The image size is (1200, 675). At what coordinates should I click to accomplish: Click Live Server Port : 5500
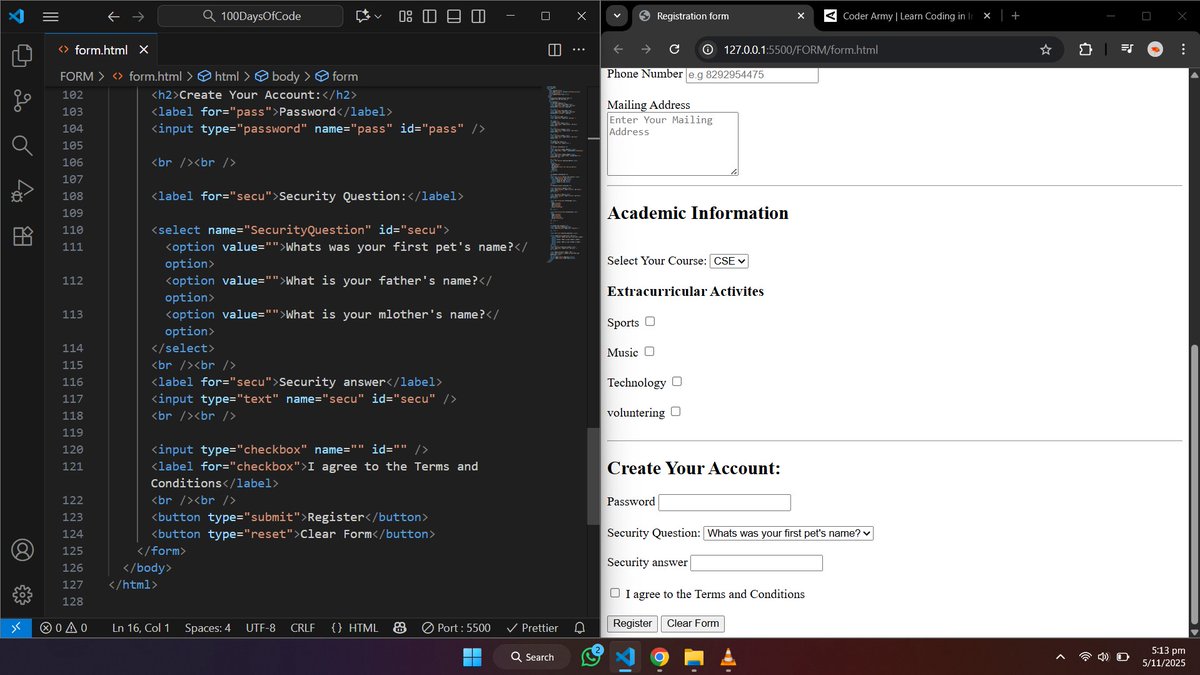click(x=456, y=628)
